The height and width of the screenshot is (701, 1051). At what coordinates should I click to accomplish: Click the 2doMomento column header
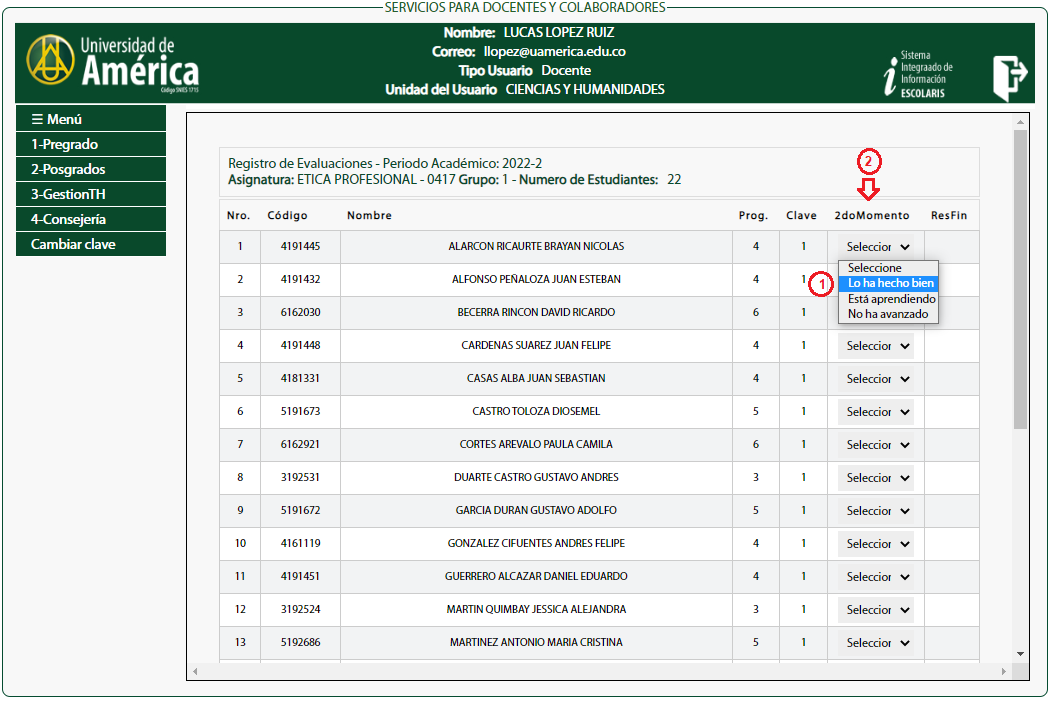[871, 215]
